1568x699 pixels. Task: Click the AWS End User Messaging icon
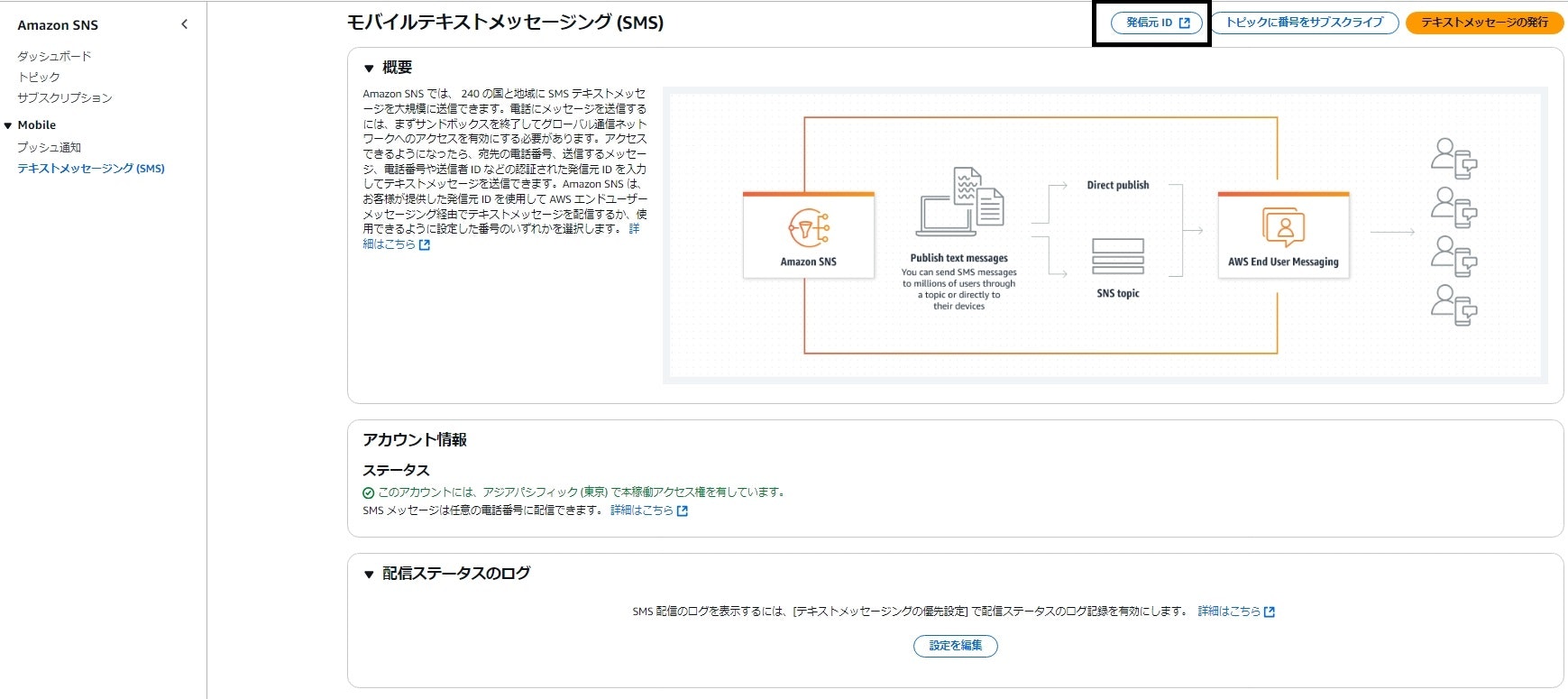[x=1284, y=227]
